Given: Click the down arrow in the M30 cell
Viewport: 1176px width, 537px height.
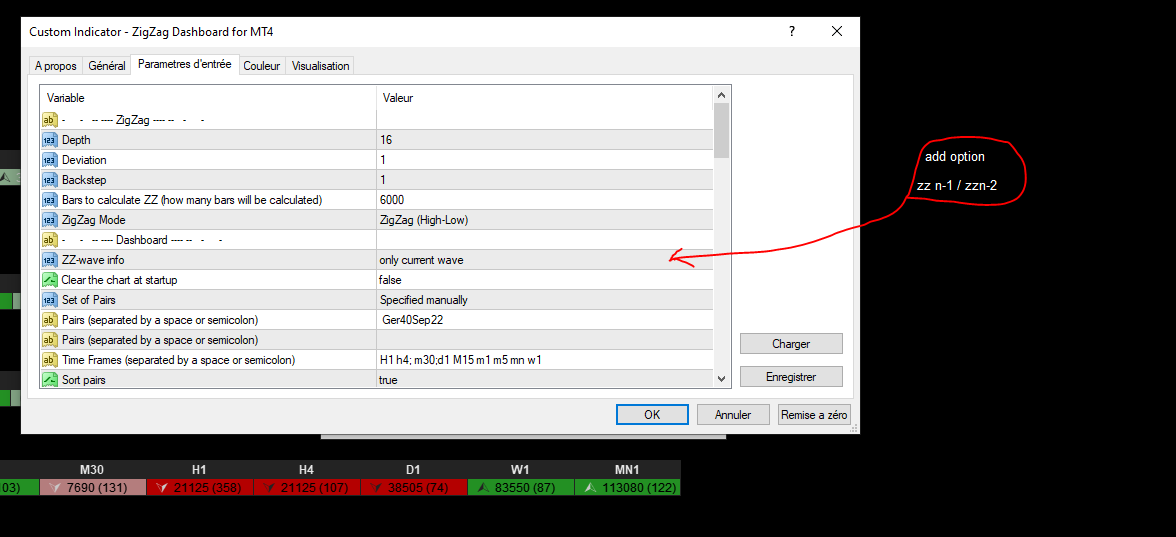Looking at the screenshot, I should (53, 488).
